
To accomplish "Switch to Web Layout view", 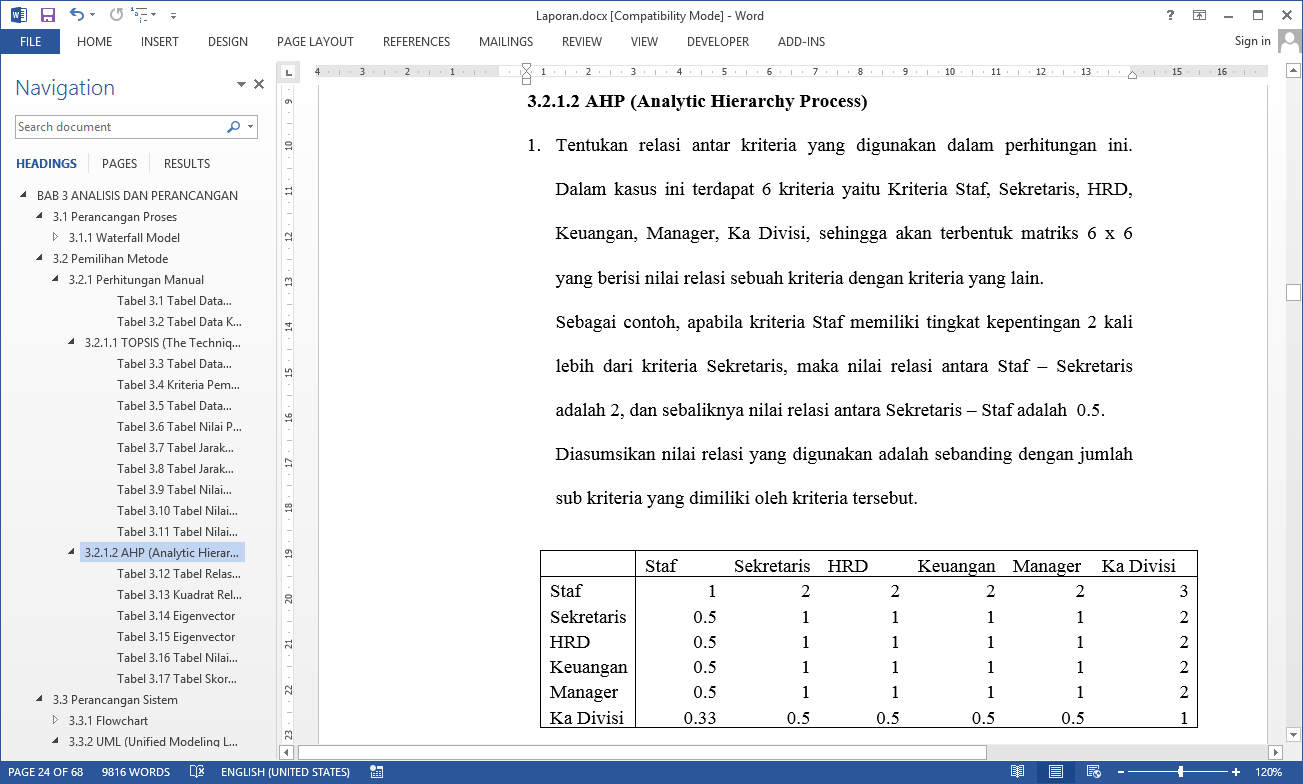I will coord(1093,772).
